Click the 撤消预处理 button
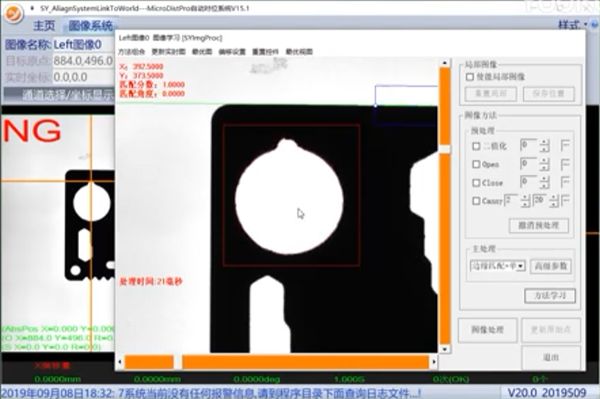 (x=538, y=225)
